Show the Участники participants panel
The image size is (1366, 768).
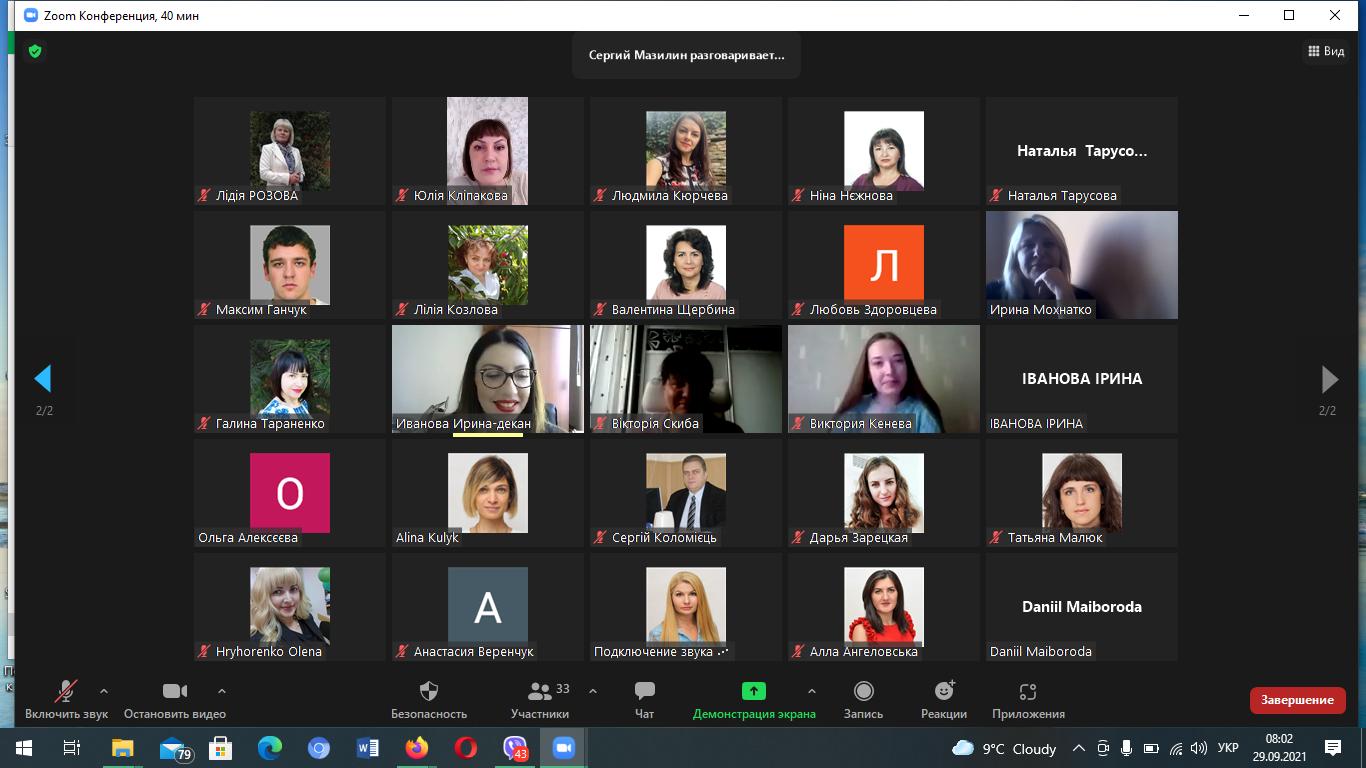(541, 699)
